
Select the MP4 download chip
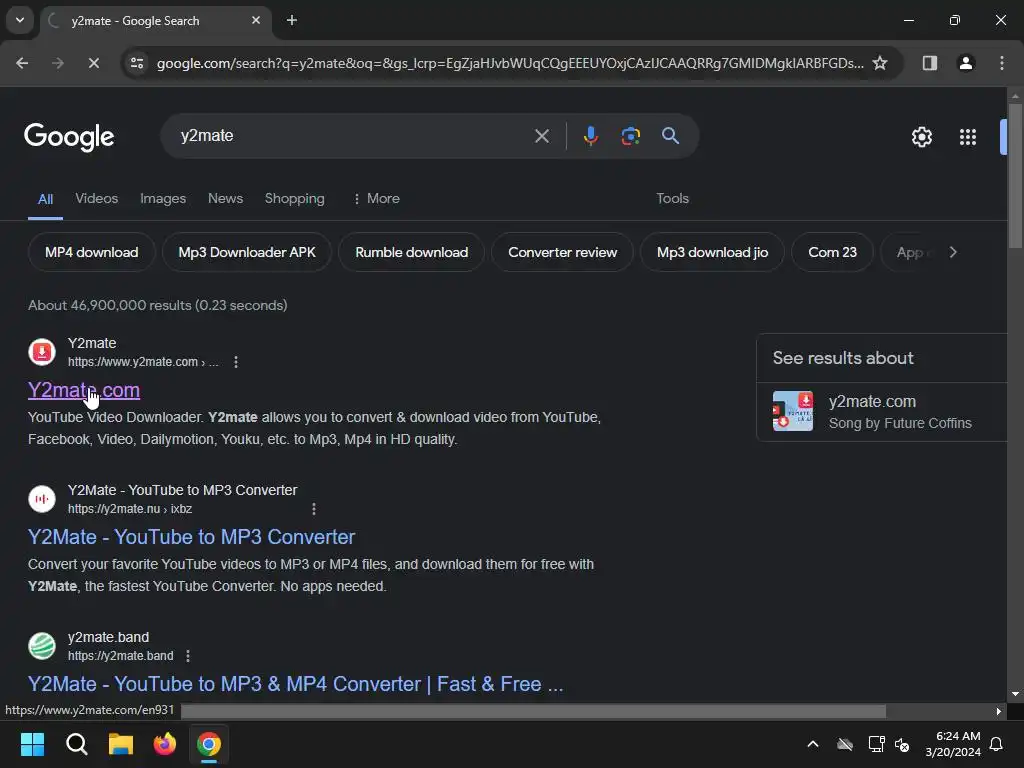[x=91, y=252]
